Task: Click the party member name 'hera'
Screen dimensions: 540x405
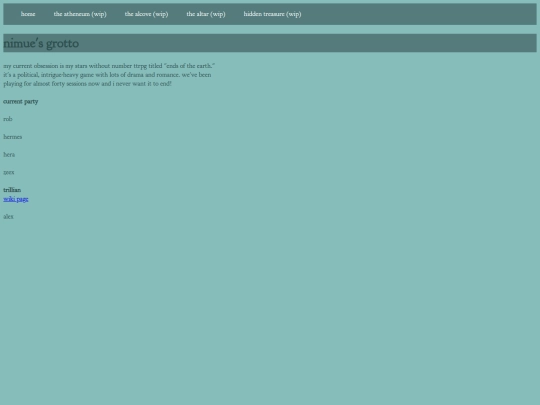Action: [x=9, y=155]
